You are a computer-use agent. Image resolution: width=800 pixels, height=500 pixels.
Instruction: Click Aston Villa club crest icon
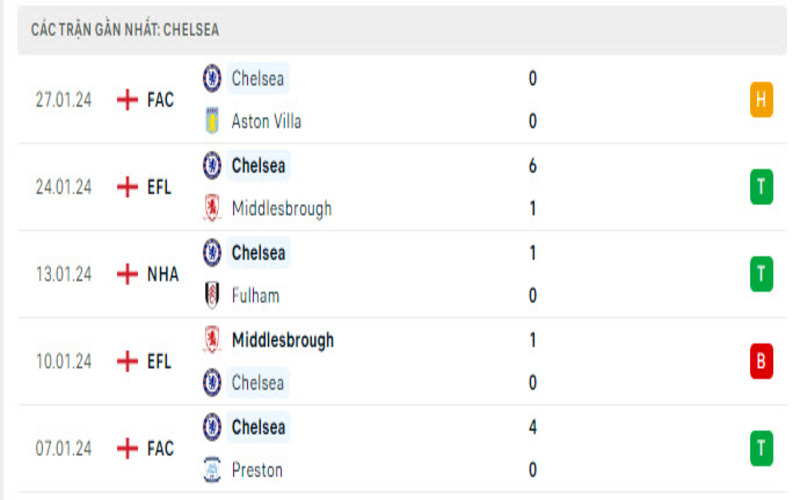click(212, 121)
